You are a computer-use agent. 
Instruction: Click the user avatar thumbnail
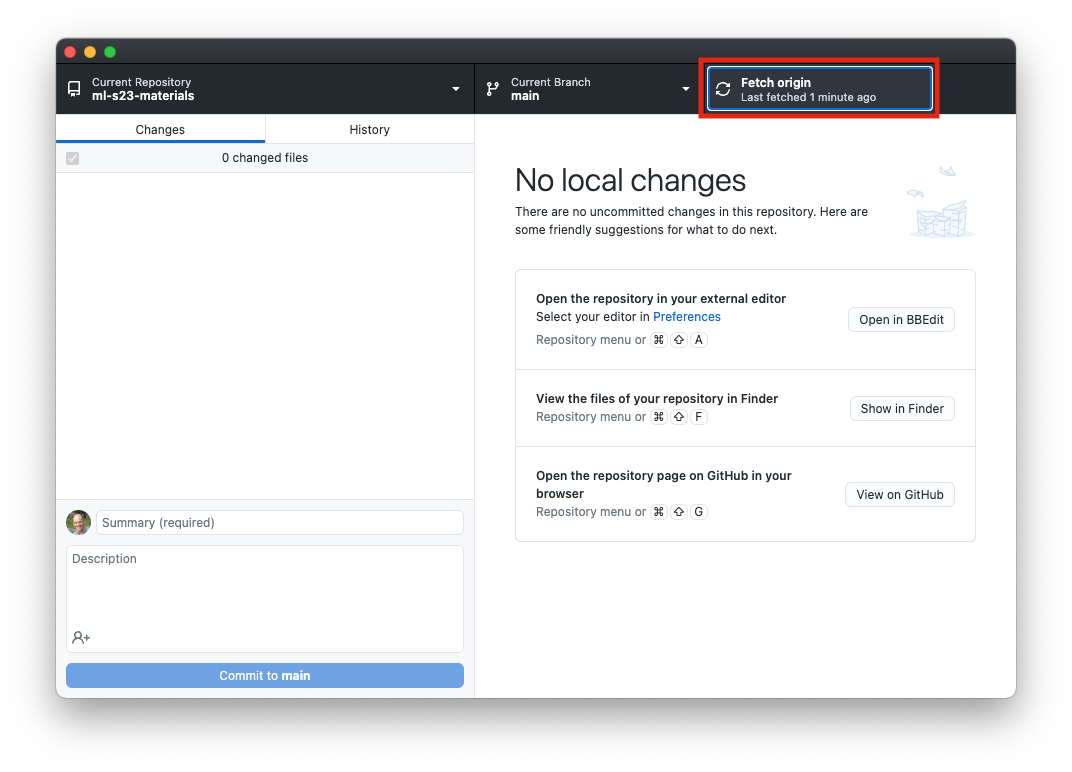coord(78,522)
